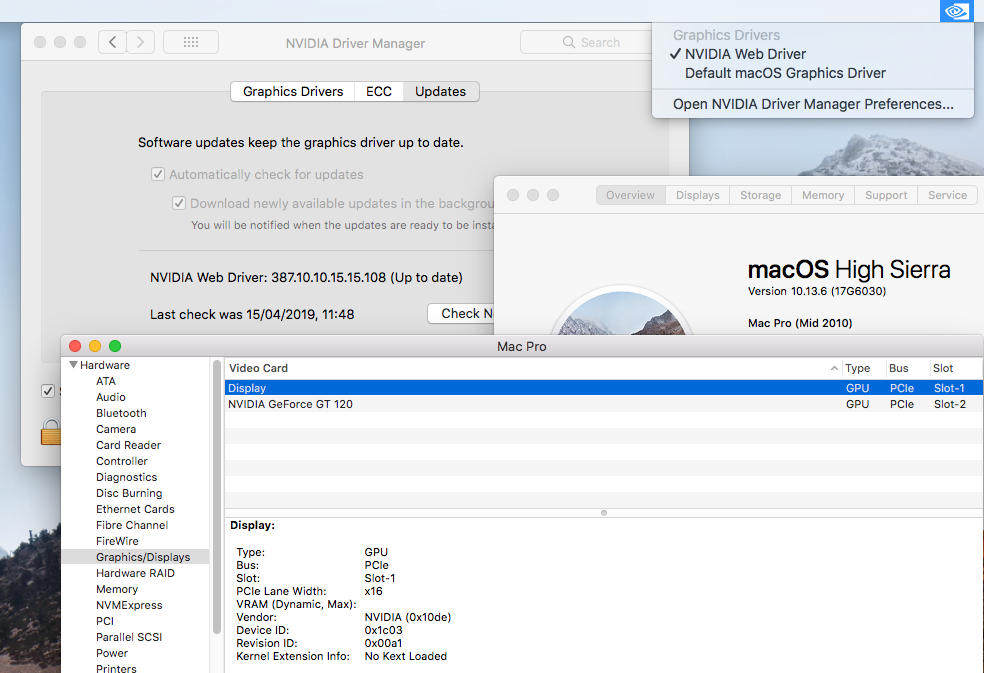This screenshot has width=984, height=673.
Task: Switch to Updates tab
Action: (x=441, y=92)
